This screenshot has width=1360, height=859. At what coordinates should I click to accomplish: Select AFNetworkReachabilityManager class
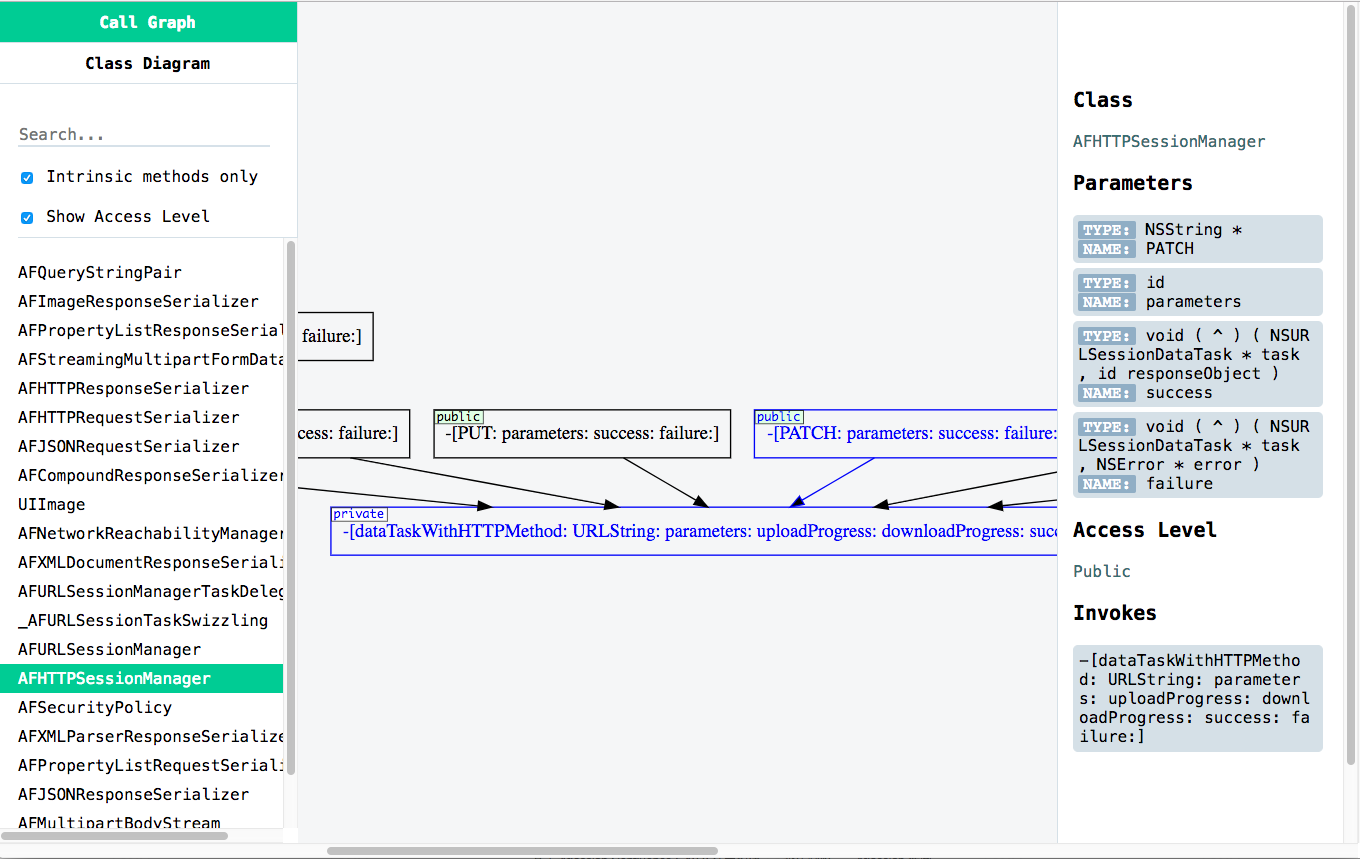(142, 533)
